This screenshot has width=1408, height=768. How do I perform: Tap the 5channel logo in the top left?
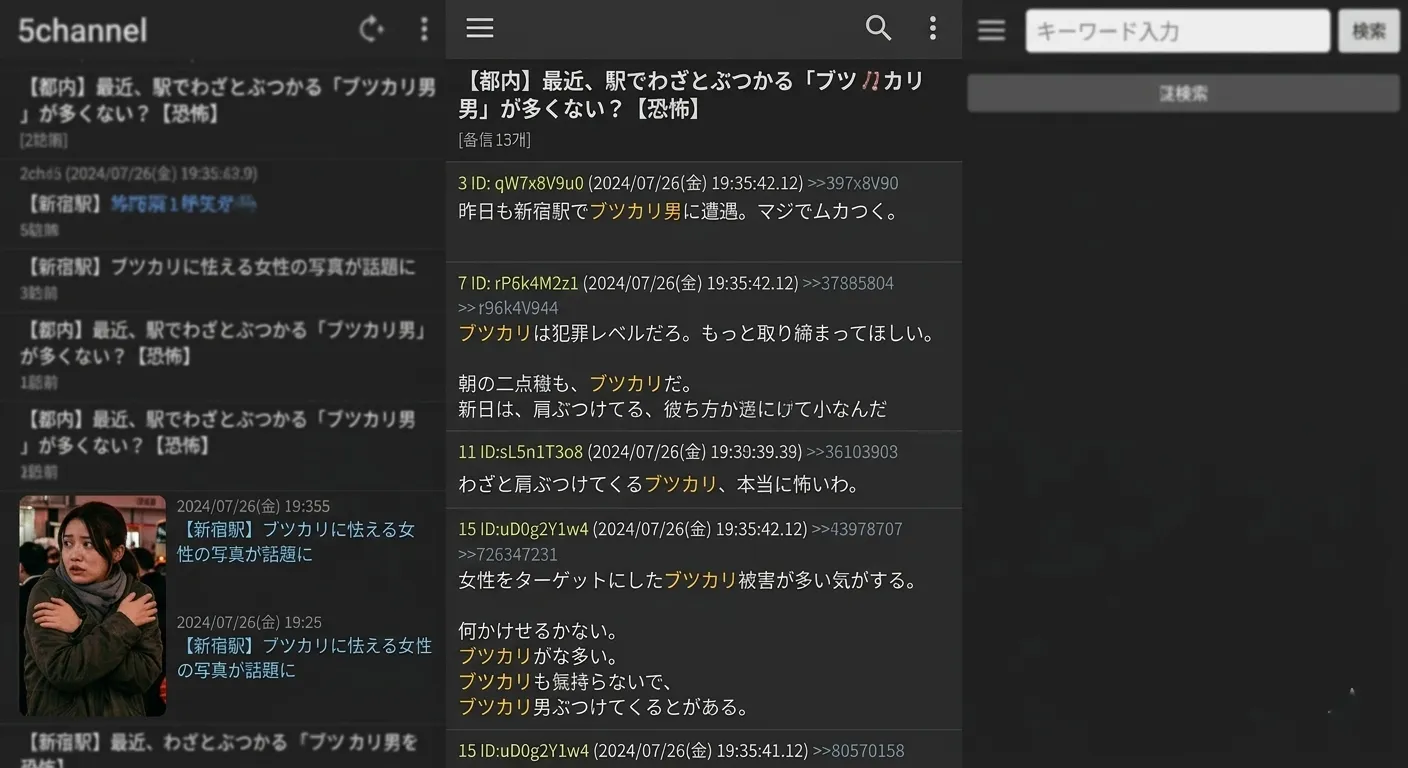82,29
